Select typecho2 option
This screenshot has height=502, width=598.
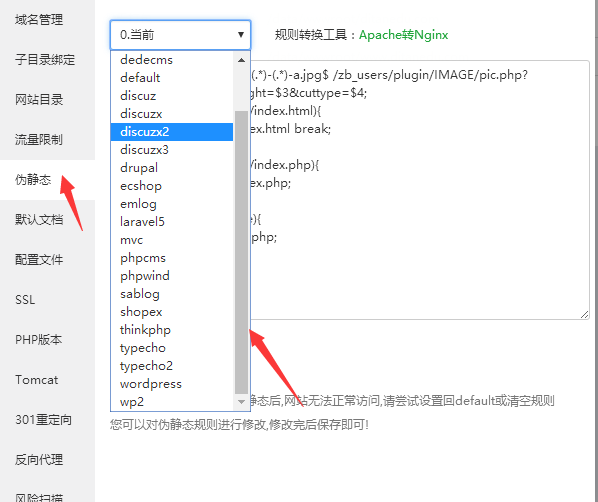click(x=172, y=366)
